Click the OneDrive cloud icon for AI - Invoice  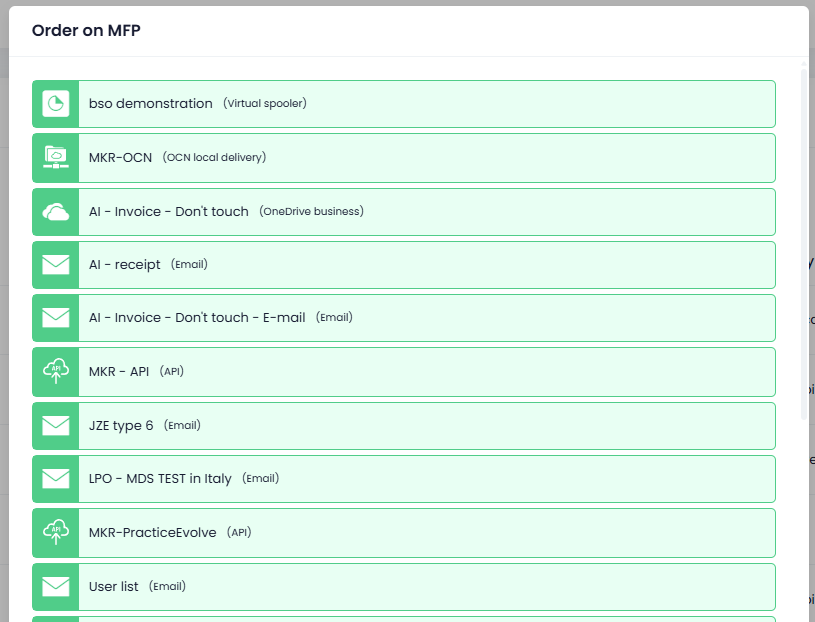55,212
